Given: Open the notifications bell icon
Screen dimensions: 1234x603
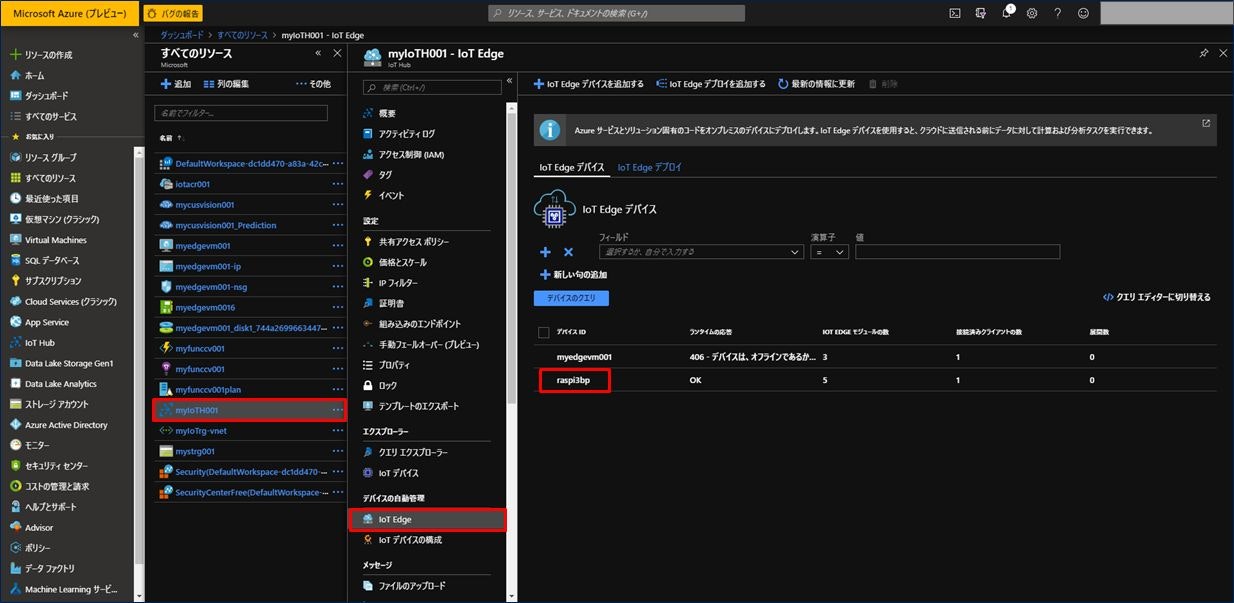Looking at the screenshot, I should coord(1007,13).
